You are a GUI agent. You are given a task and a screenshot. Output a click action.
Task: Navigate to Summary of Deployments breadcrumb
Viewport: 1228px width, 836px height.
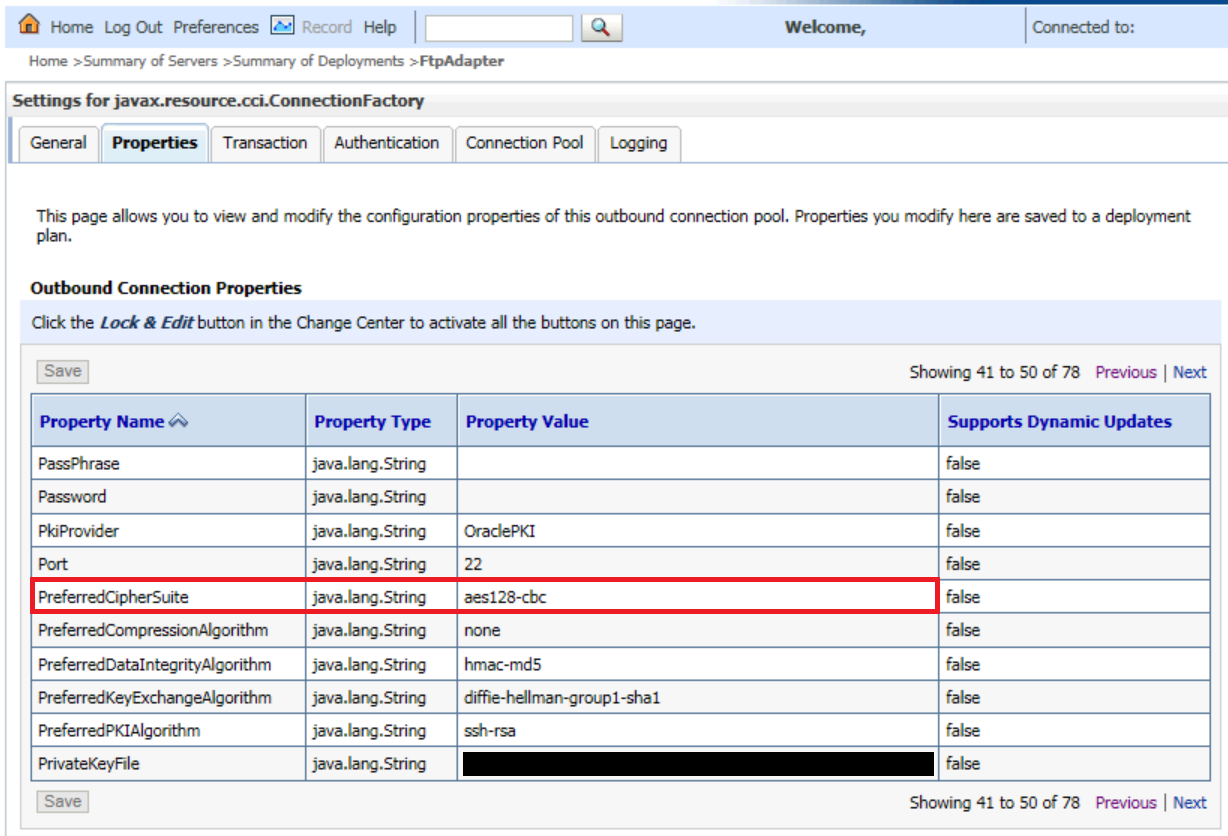pos(318,61)
